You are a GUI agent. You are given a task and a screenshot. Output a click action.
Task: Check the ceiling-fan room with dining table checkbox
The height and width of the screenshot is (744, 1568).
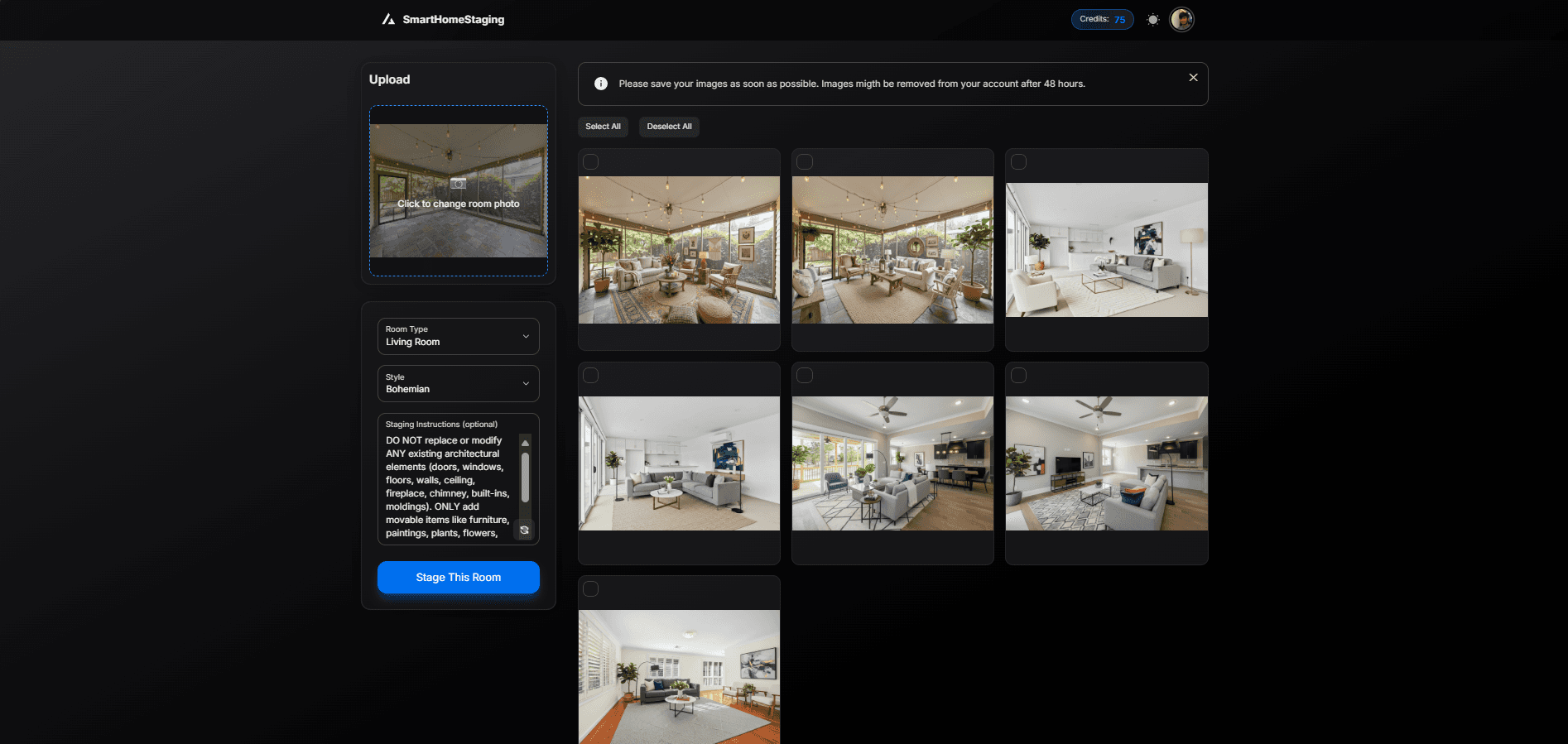(x=805, y=376)
